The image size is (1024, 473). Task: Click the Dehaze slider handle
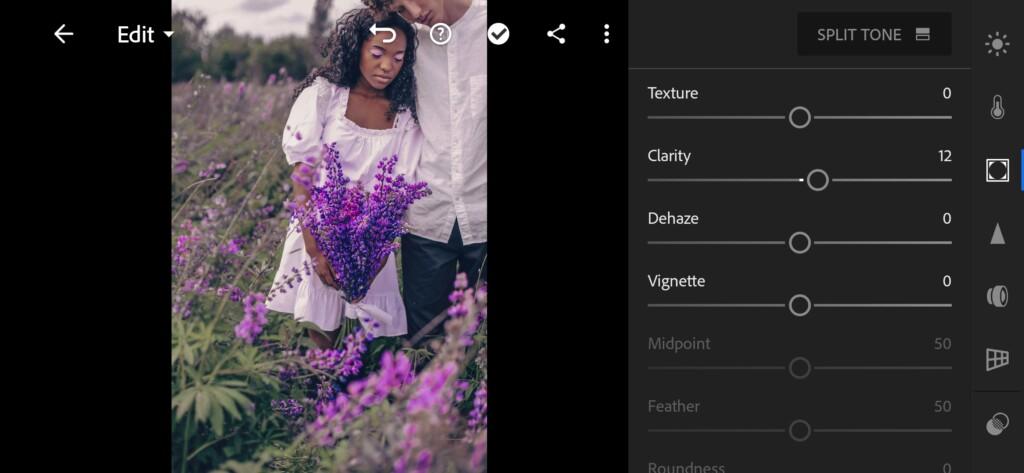pos(799,243)
